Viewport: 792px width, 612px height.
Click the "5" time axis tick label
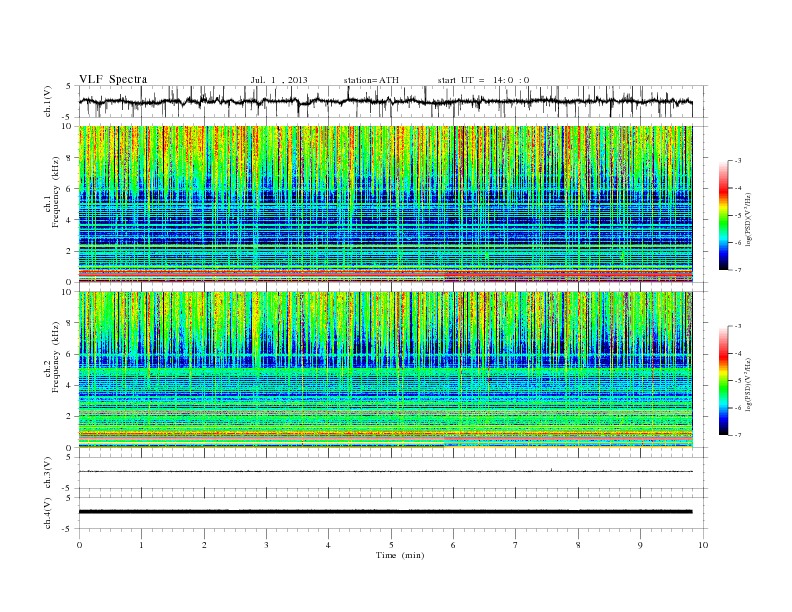391,545
